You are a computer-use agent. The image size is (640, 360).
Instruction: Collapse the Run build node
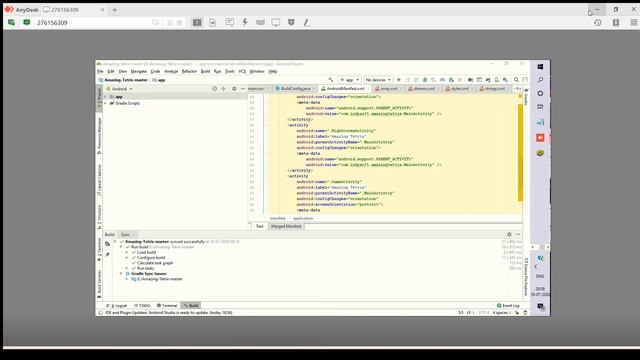[x=121, y=247]
